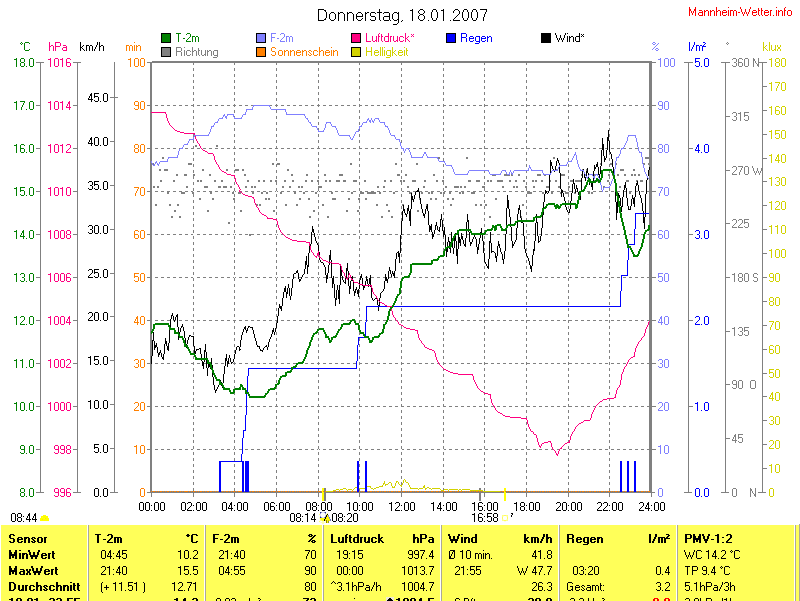Click the (+ 11.51 ) temperature deviation value

click(123, 587)
